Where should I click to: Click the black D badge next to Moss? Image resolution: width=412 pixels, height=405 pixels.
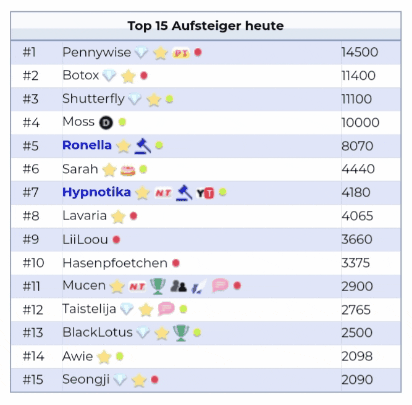point(106,123)
